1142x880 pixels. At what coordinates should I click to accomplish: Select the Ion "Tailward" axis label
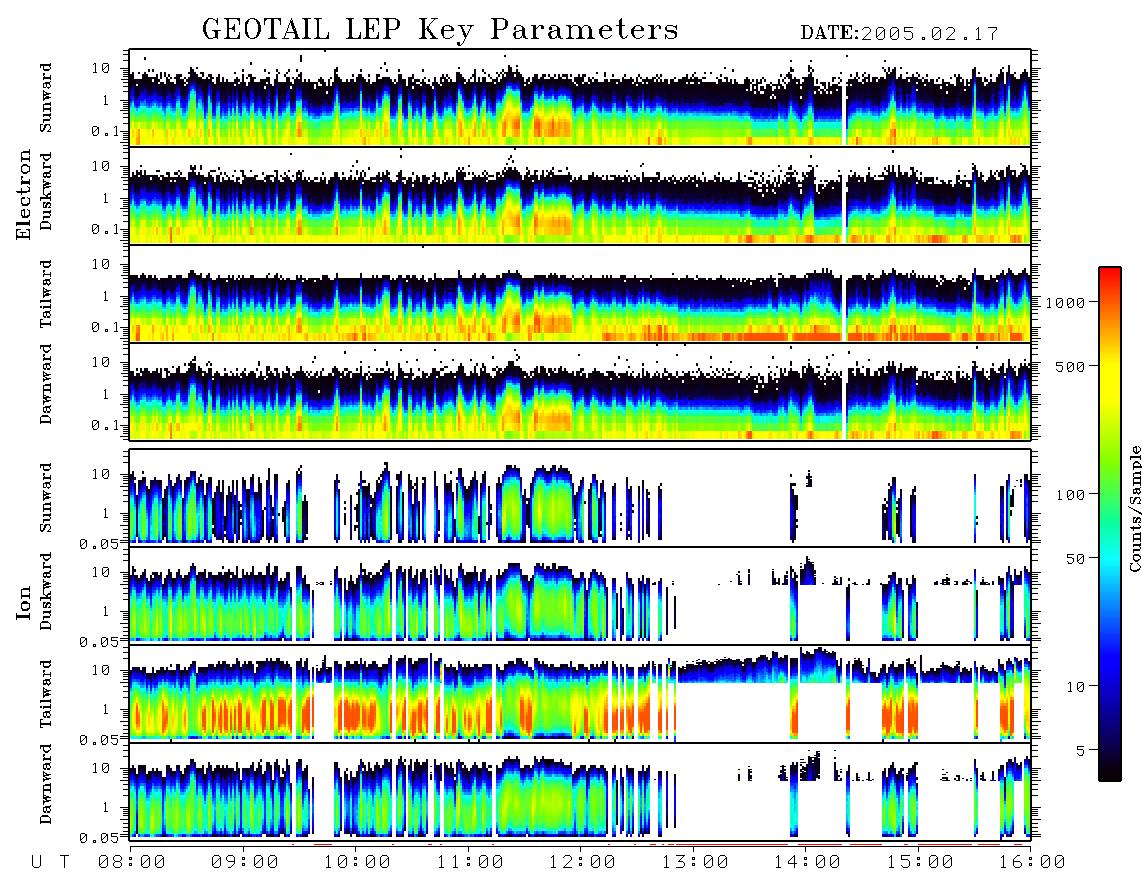coord(46,694)
